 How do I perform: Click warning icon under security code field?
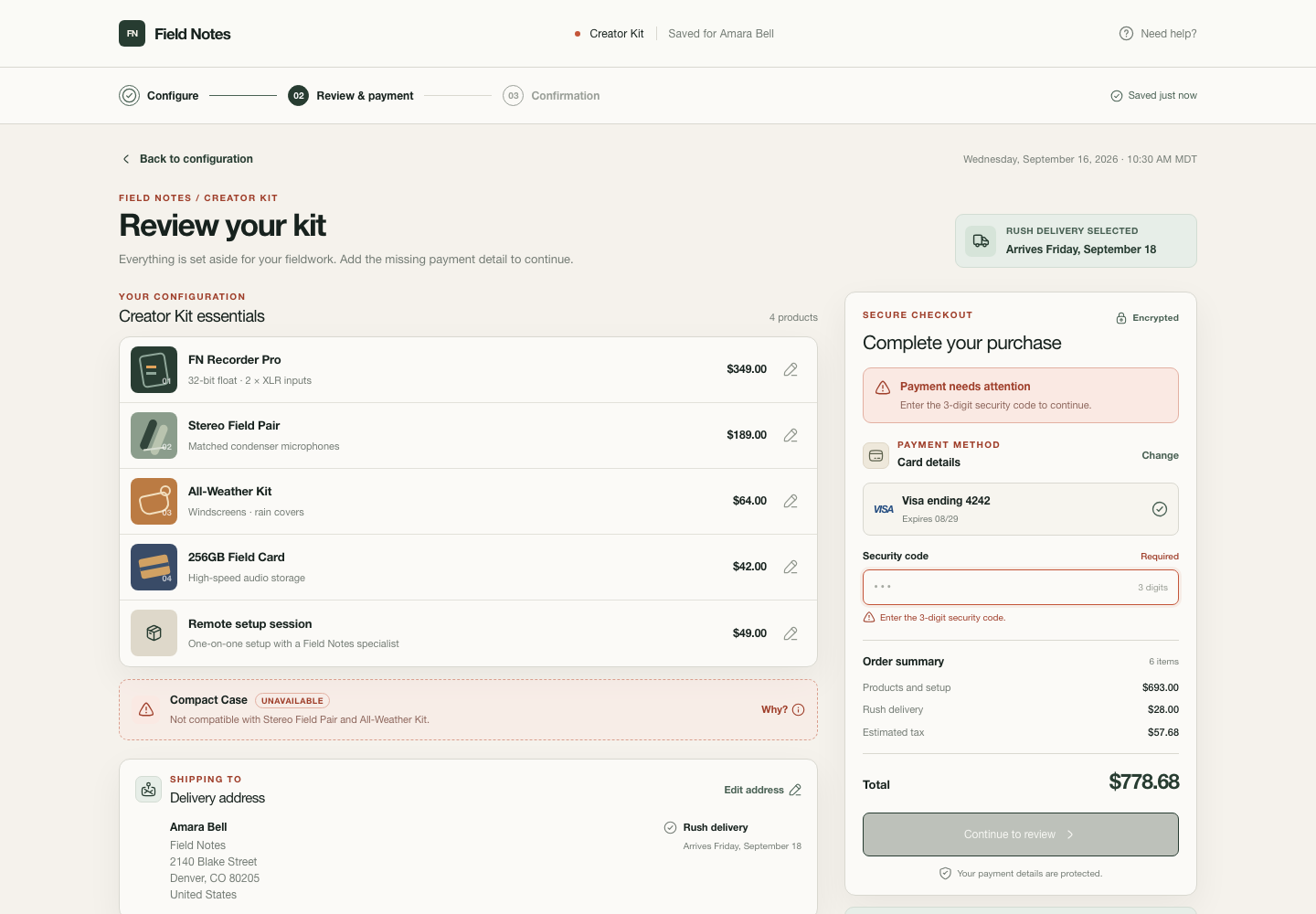click(x=869, y=618)
